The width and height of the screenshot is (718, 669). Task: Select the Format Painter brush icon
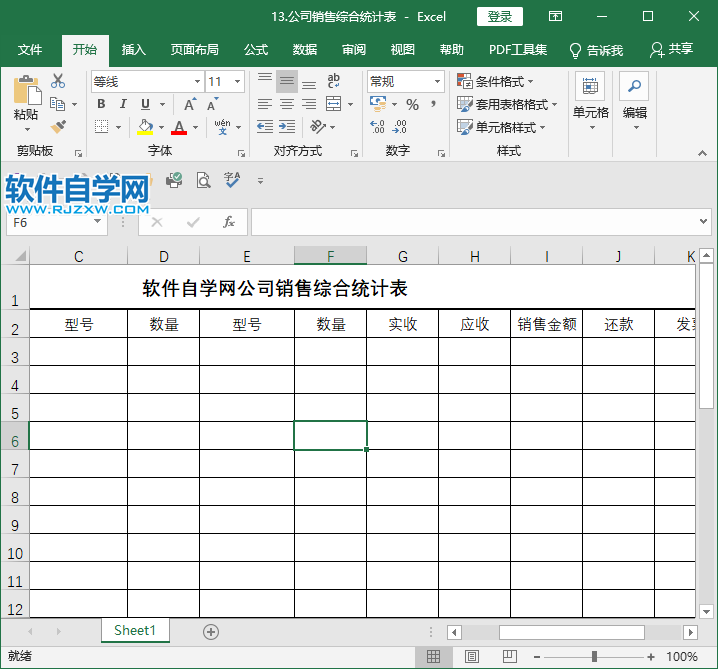pos(58,127)
